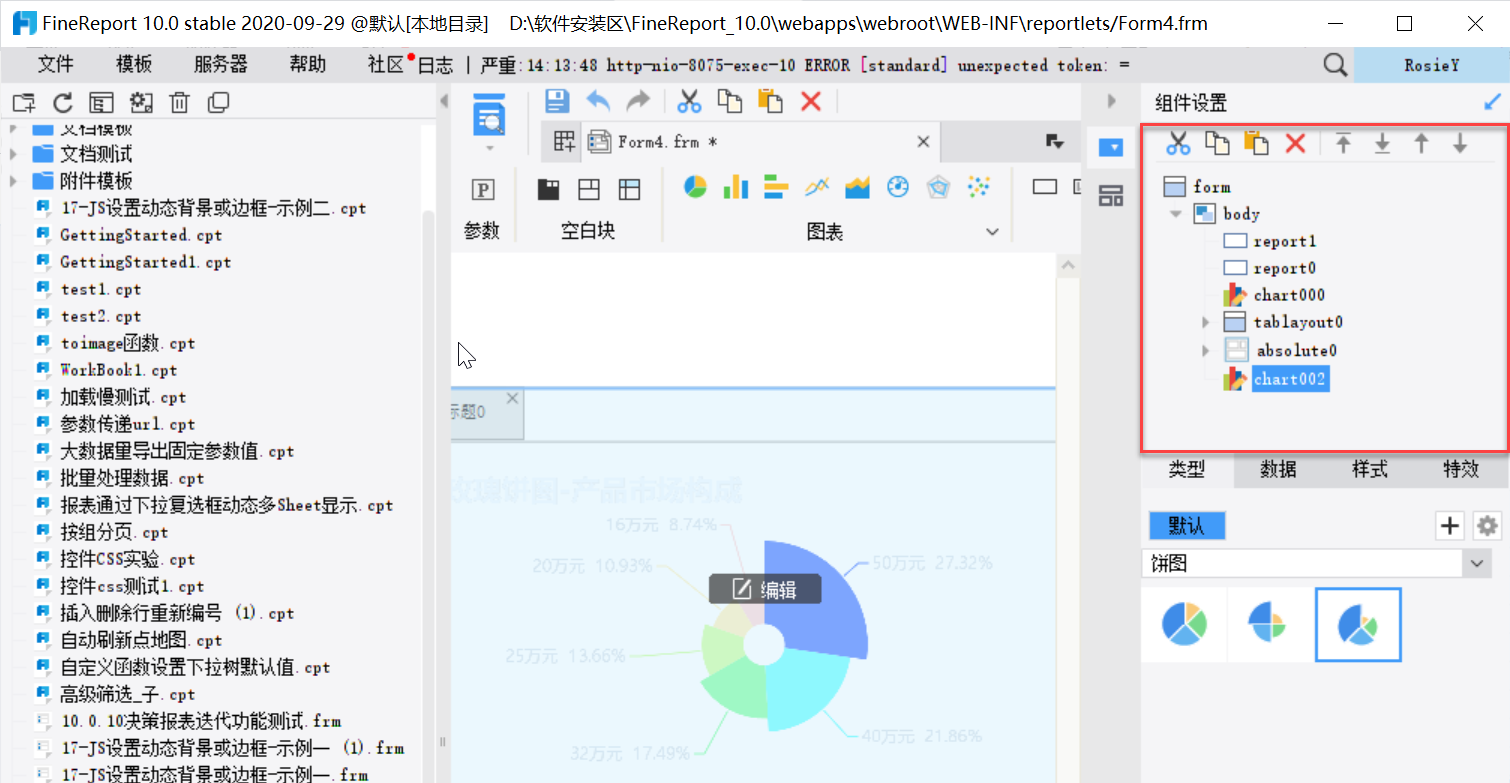This screenshot has width=1510, height=783.
Task: Click the add-grid icon left of Form4.frm tab
Action: pos(565,142)
